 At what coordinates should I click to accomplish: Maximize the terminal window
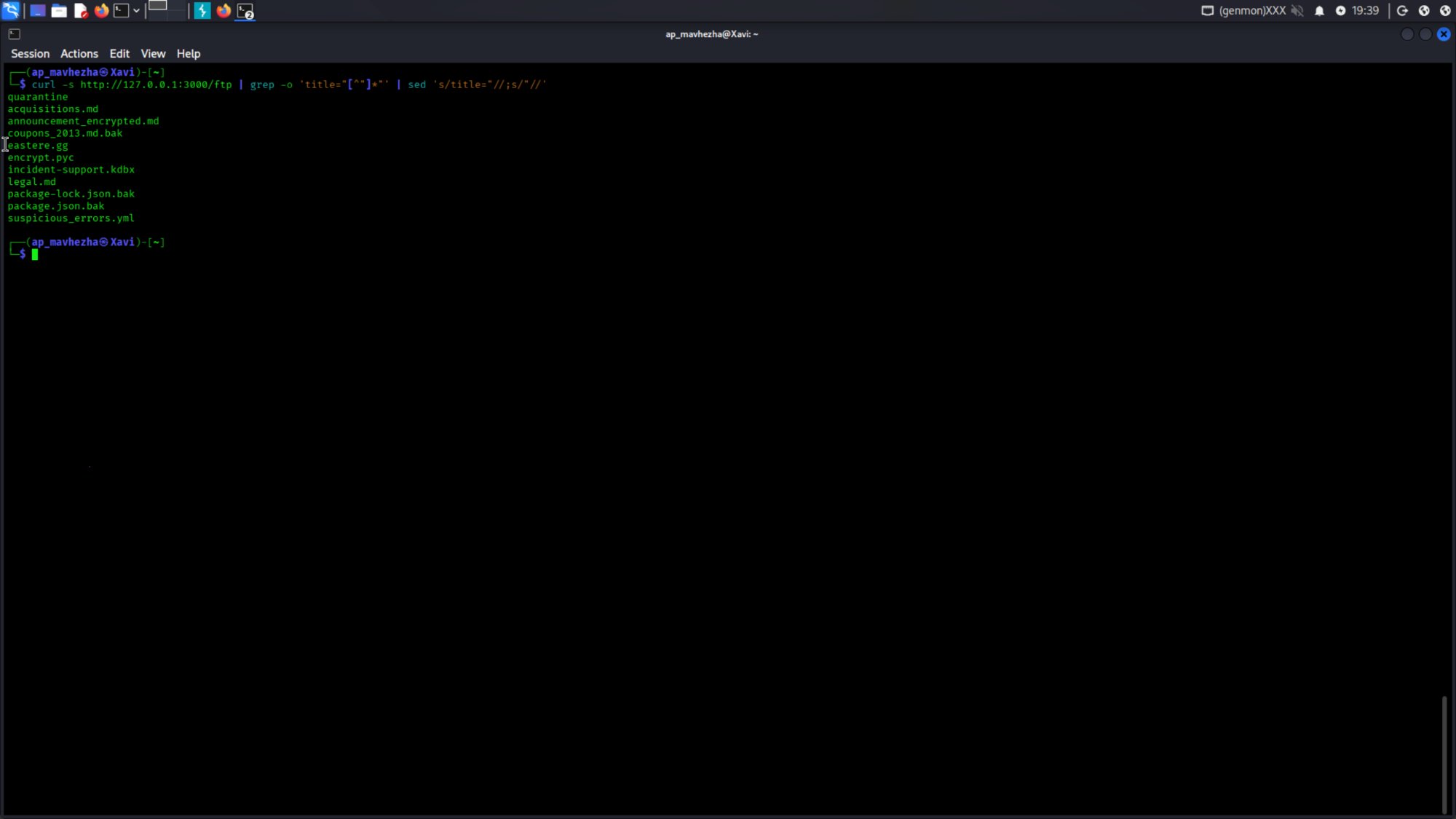coord(1425,34)
